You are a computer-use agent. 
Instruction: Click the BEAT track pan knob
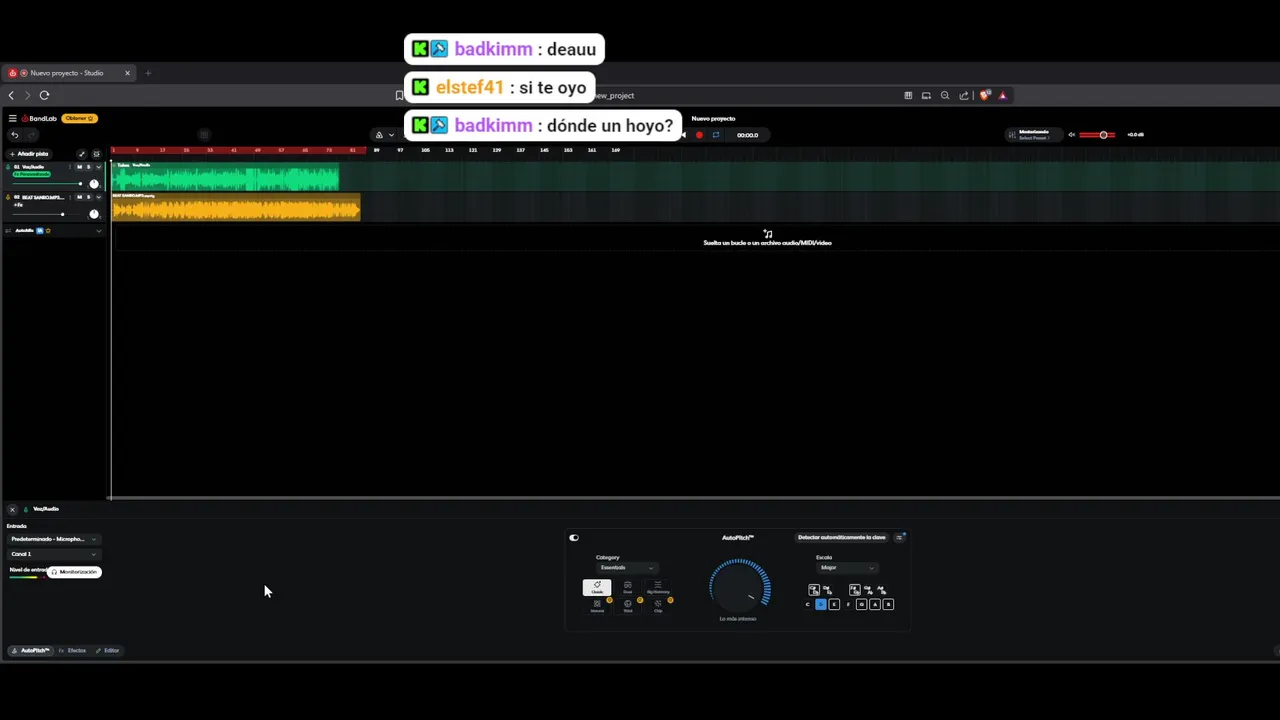click(x=94, y=214)
